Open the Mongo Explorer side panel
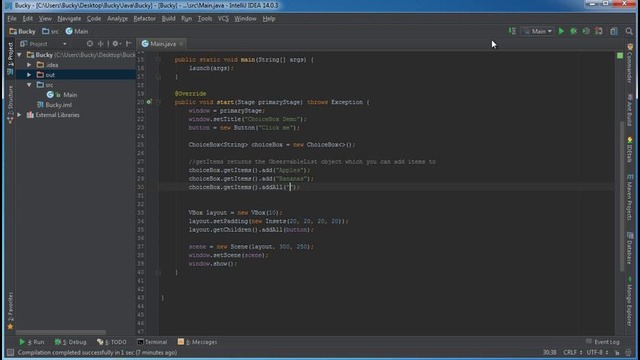The image size is (640, 360). [x=630, y=301]
